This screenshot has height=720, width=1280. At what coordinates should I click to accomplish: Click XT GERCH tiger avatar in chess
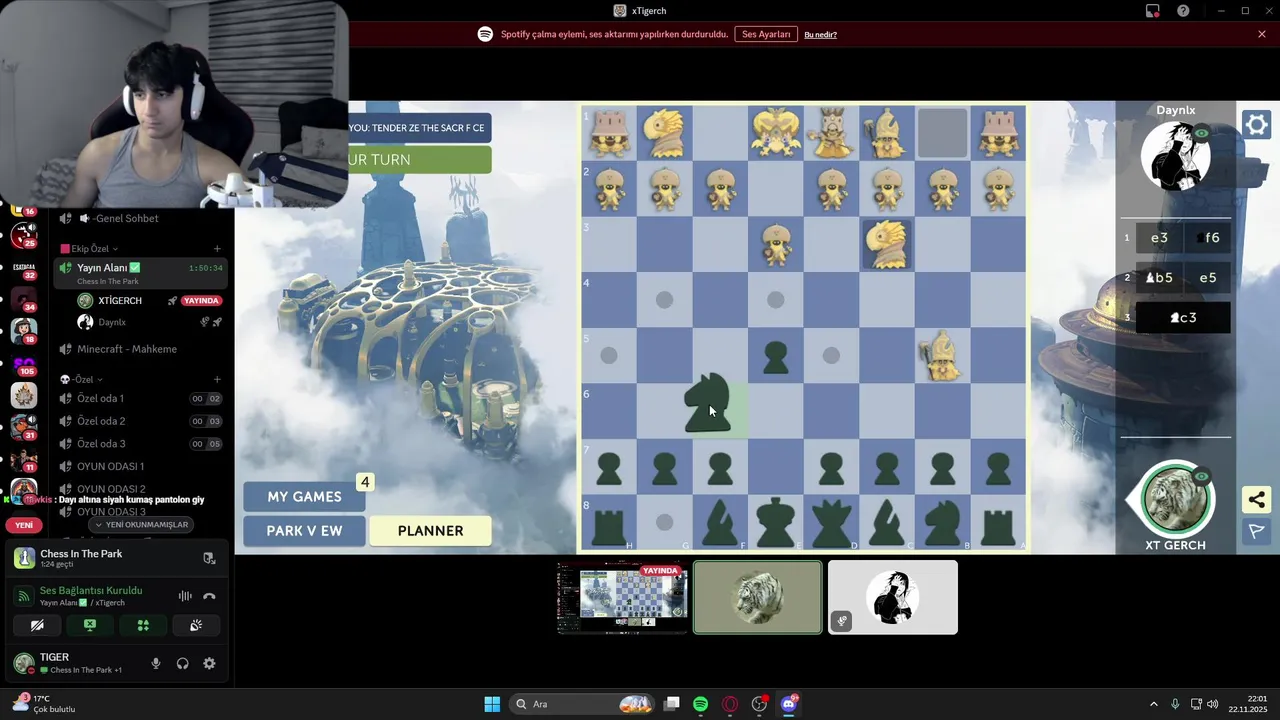tap(1176, 499)
